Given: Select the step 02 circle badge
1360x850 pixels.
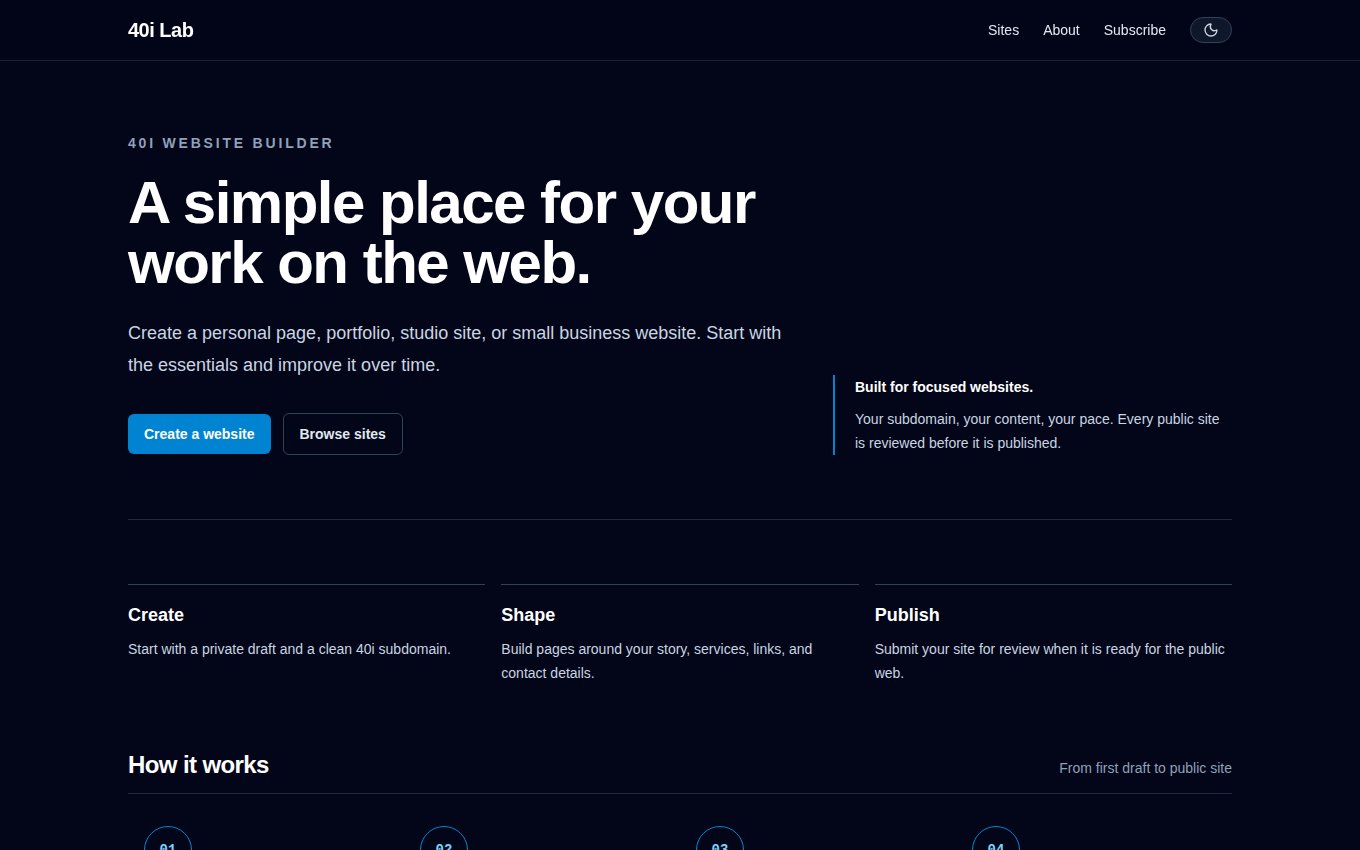Looking at the screenshot, I should click(x=444, y=838).
